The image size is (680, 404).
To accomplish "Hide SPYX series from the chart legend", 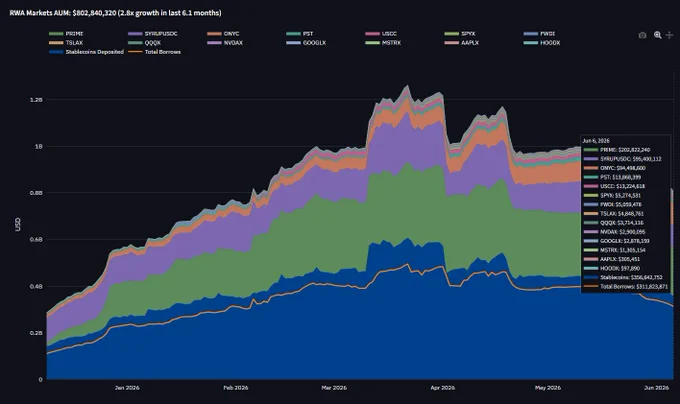I will pos(460,34).
